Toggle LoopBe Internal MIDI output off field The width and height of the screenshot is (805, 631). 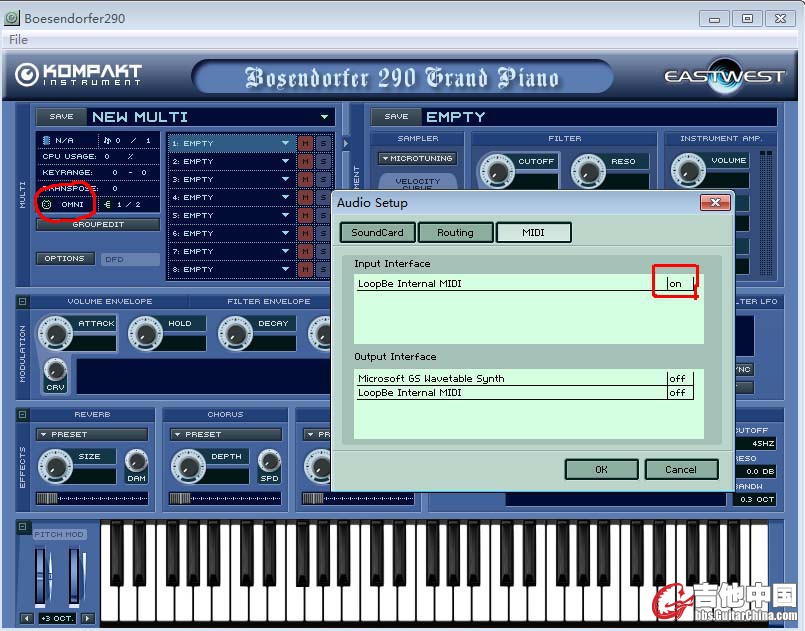click(680, 393)
